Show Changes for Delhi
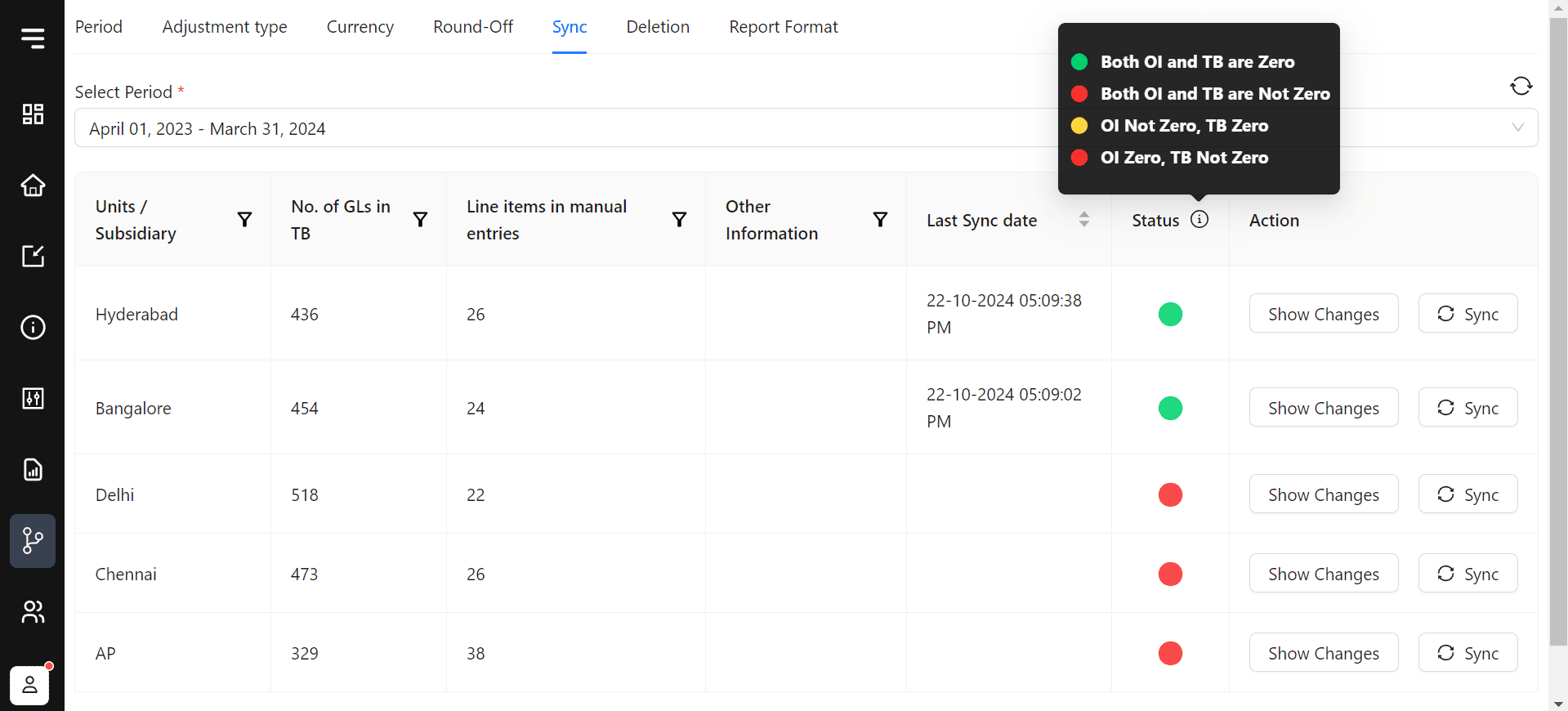This screenshot has width=1568, height=711. (x=1323, y=494)
